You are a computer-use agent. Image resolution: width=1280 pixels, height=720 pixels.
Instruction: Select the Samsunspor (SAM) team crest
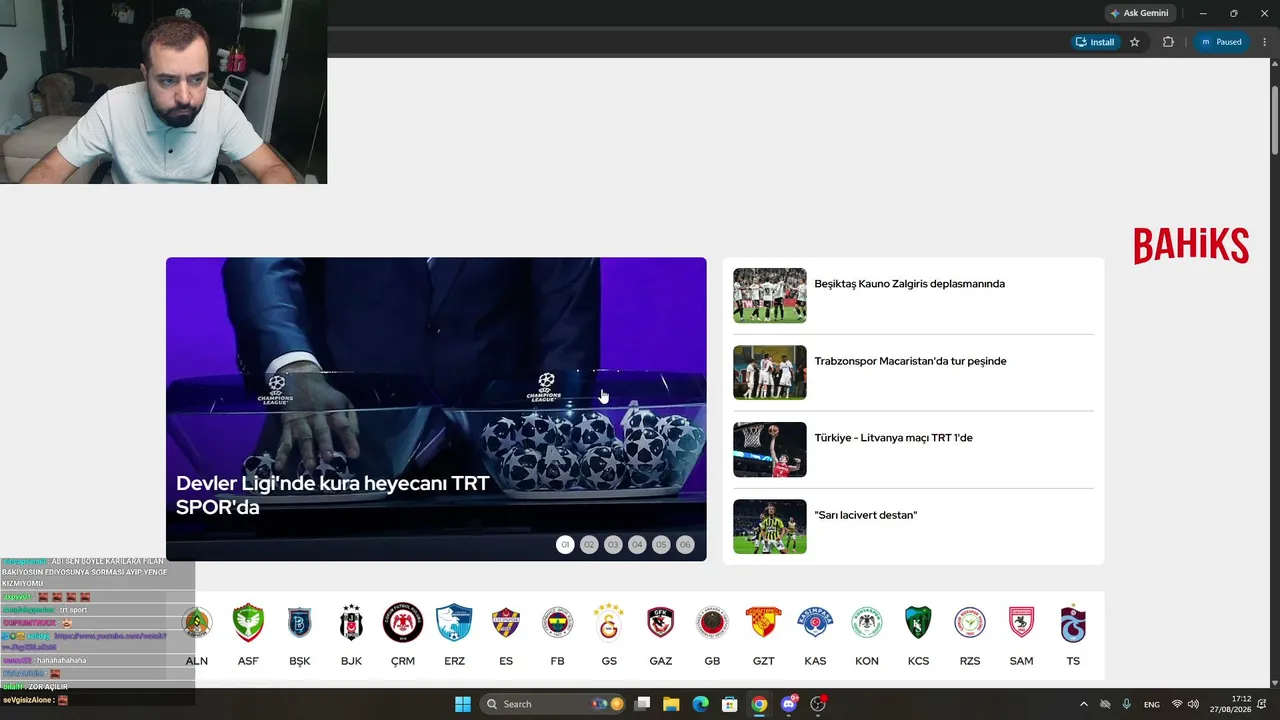(1021, 623)
